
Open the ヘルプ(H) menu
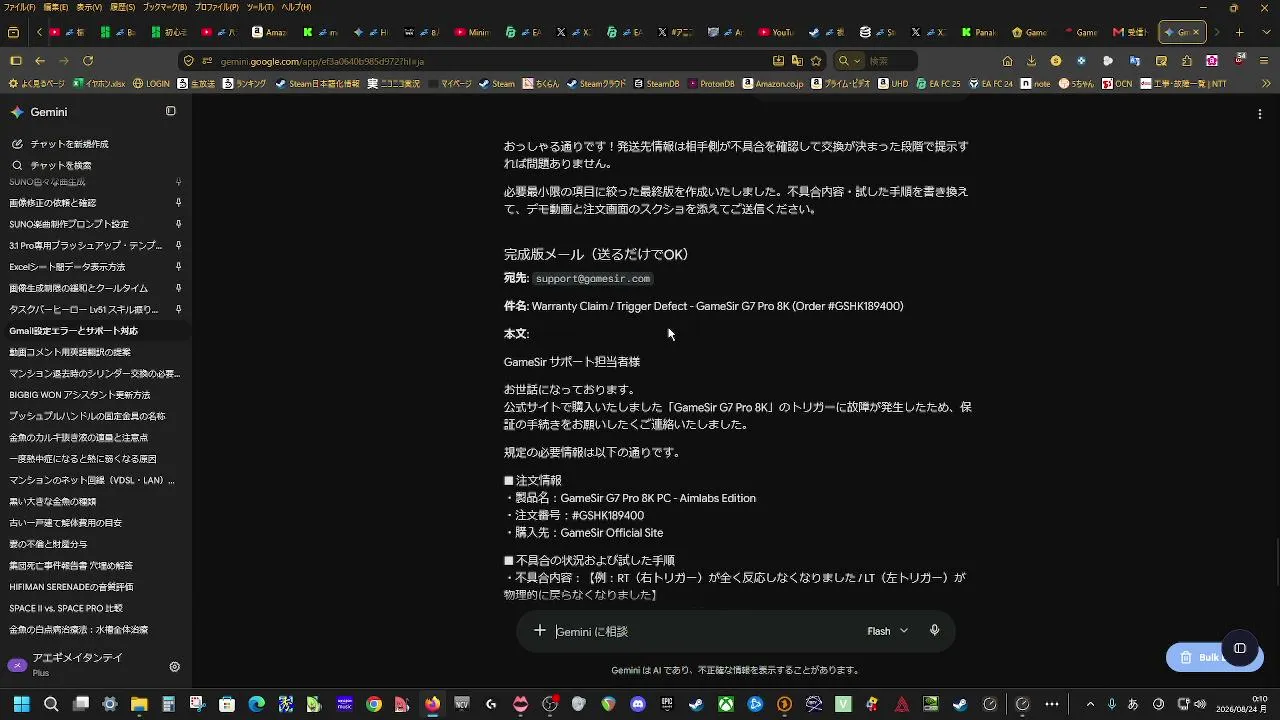pyautogui.click(x=296, y=7)
